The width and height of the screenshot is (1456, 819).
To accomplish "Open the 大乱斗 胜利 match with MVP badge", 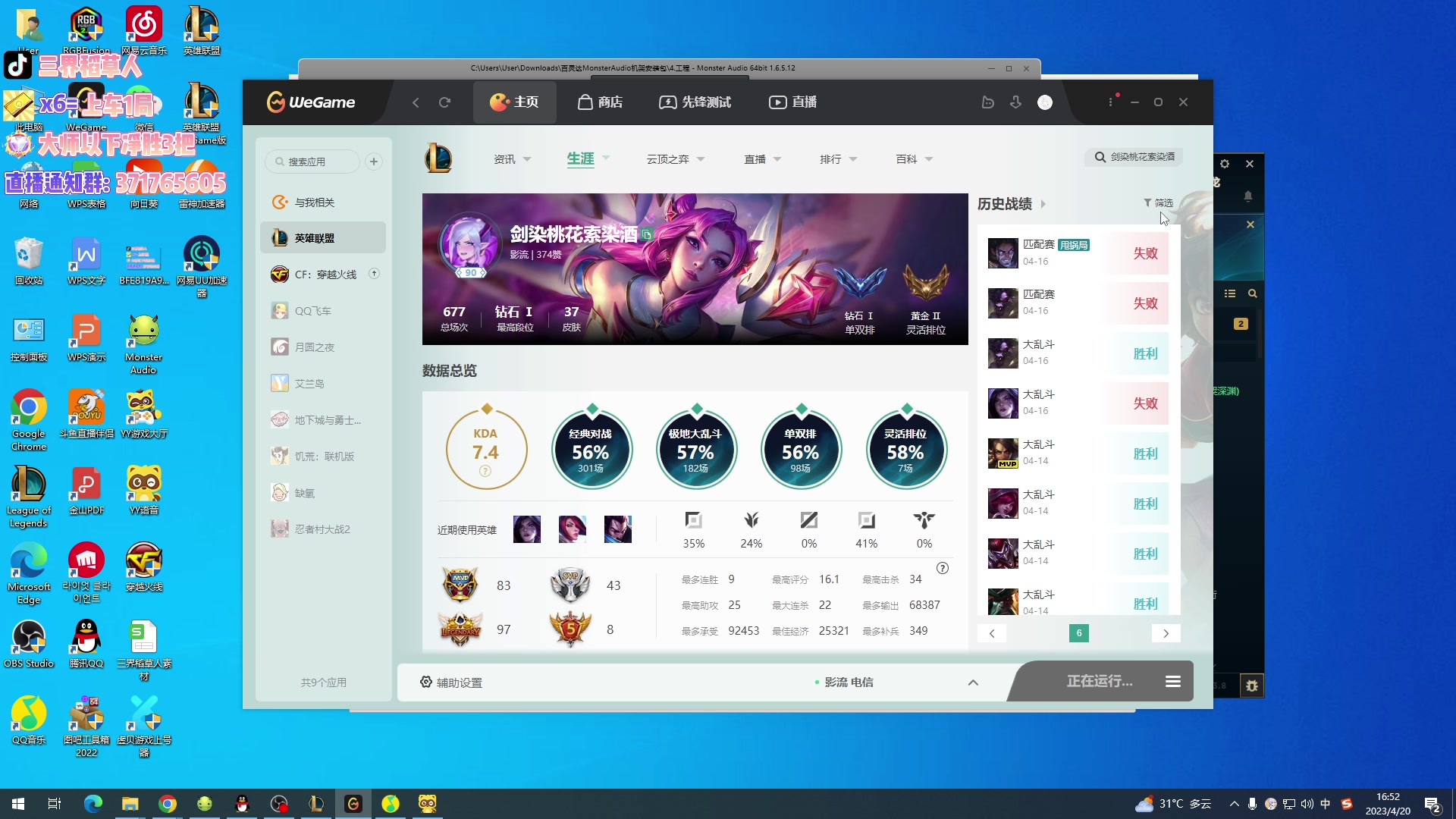I will (1078, 453).
